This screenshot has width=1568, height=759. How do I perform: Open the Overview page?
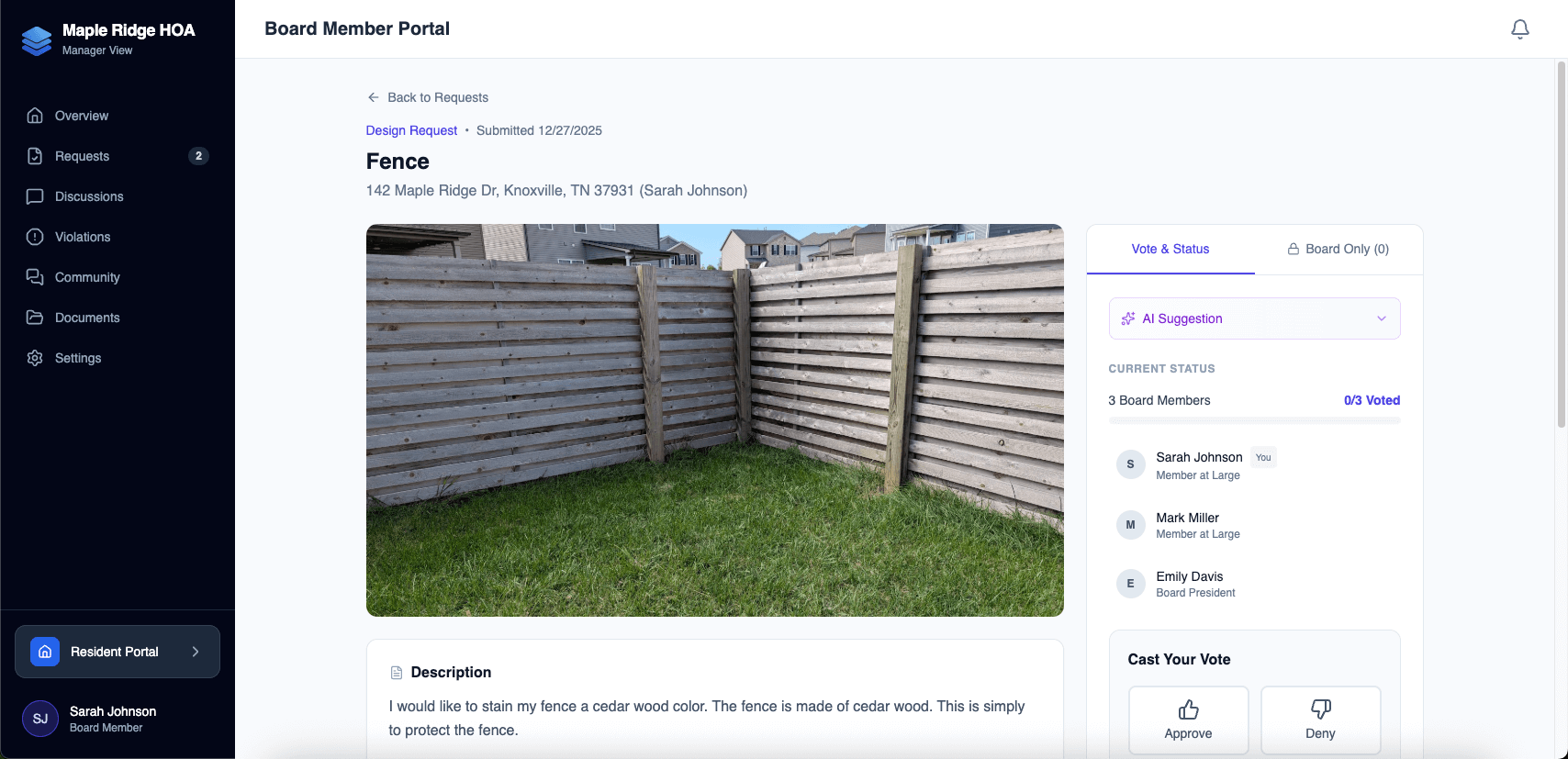118,116
